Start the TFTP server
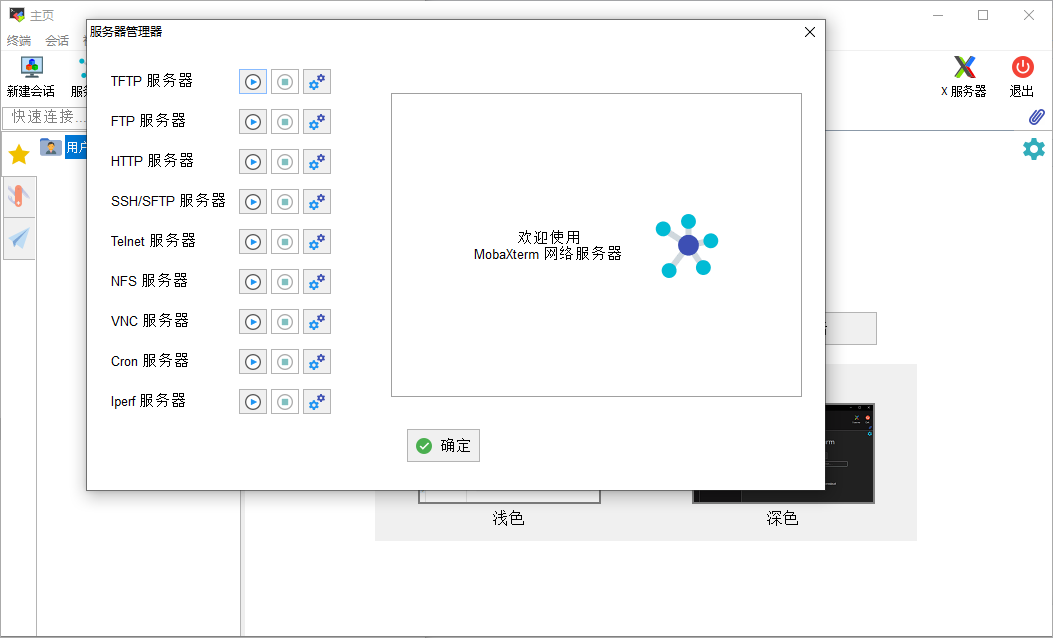 (253, 82)
